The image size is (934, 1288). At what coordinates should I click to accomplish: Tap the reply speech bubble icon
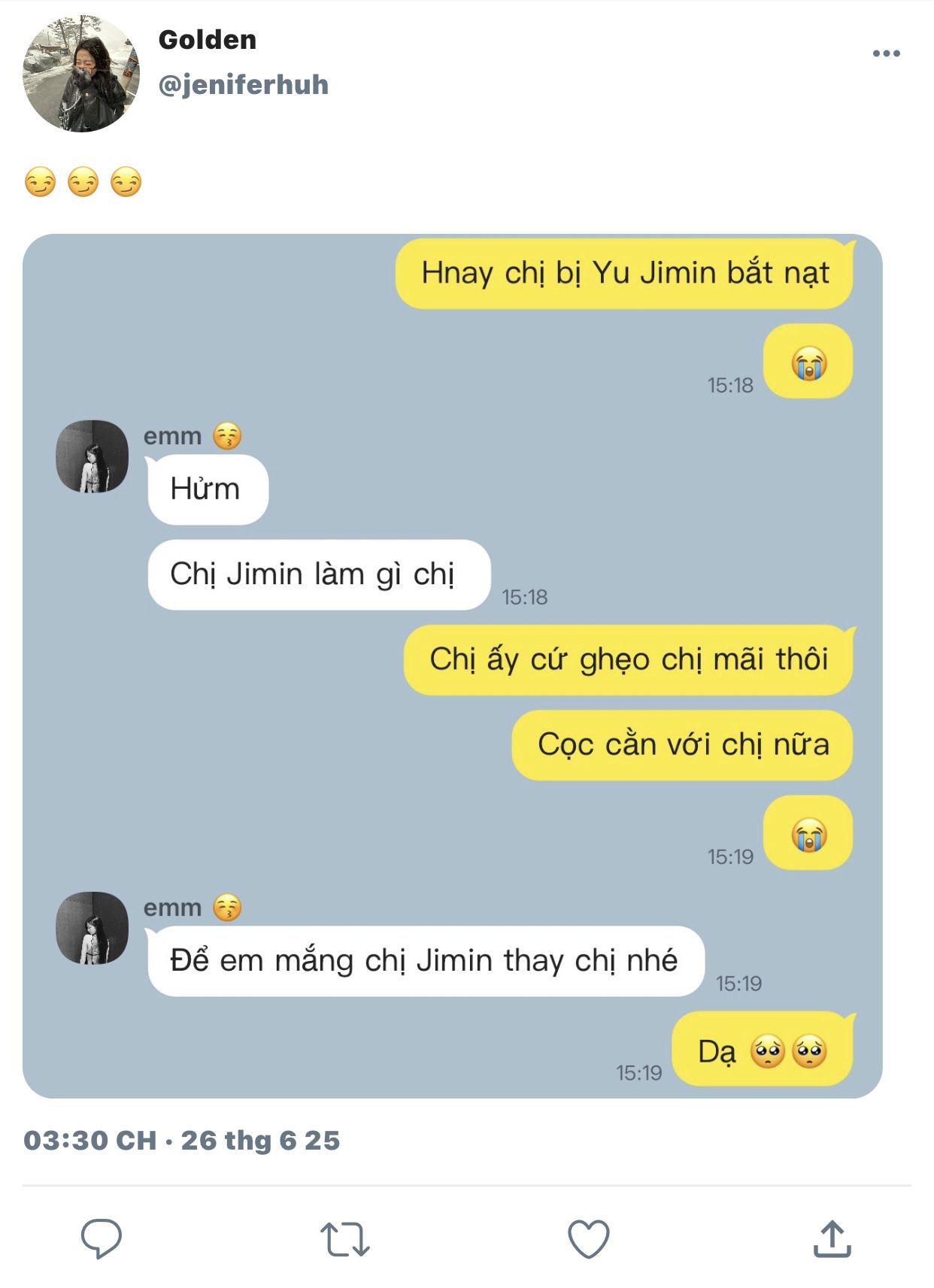coord(102,1238)
